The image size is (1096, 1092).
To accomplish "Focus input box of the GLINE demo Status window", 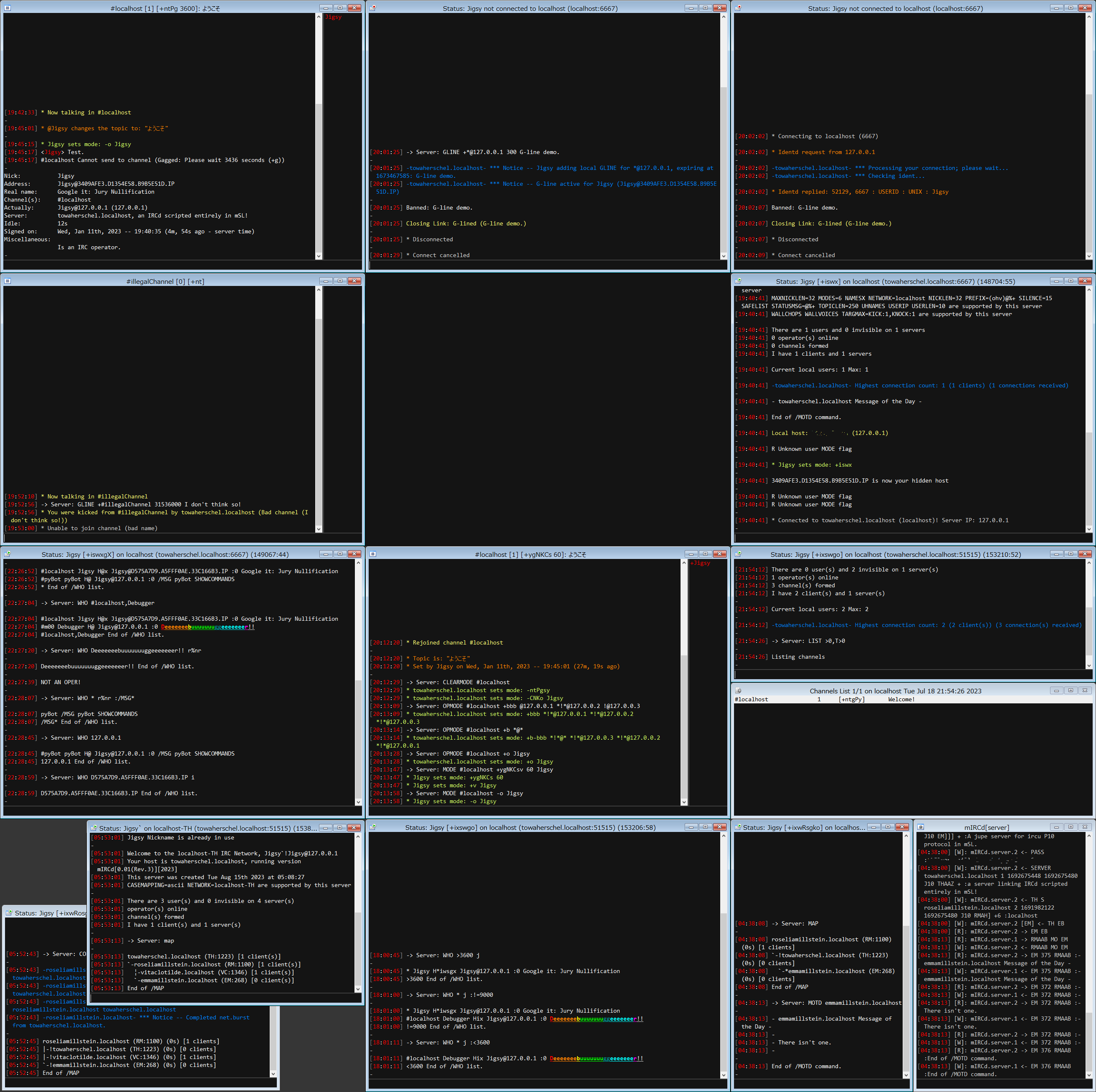I will click(547, 264).
